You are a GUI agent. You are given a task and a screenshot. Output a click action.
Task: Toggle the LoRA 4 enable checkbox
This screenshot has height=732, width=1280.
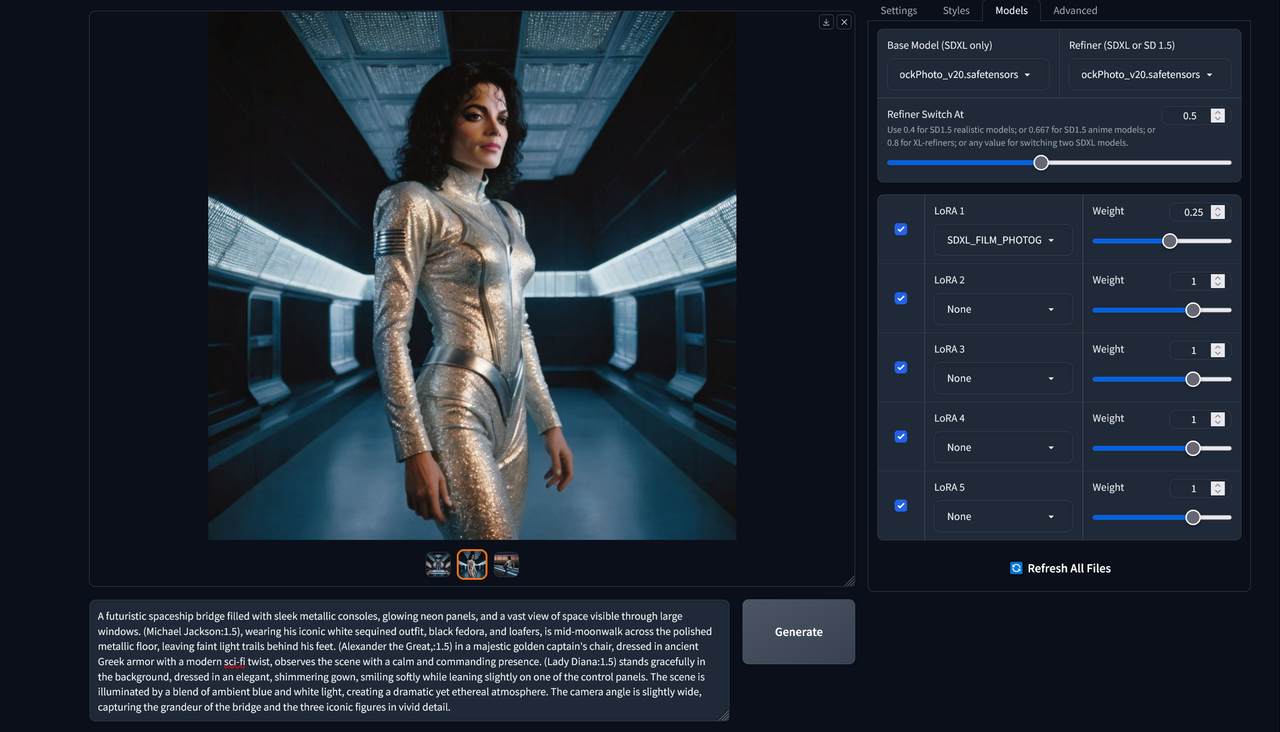[x=901, y=436]
